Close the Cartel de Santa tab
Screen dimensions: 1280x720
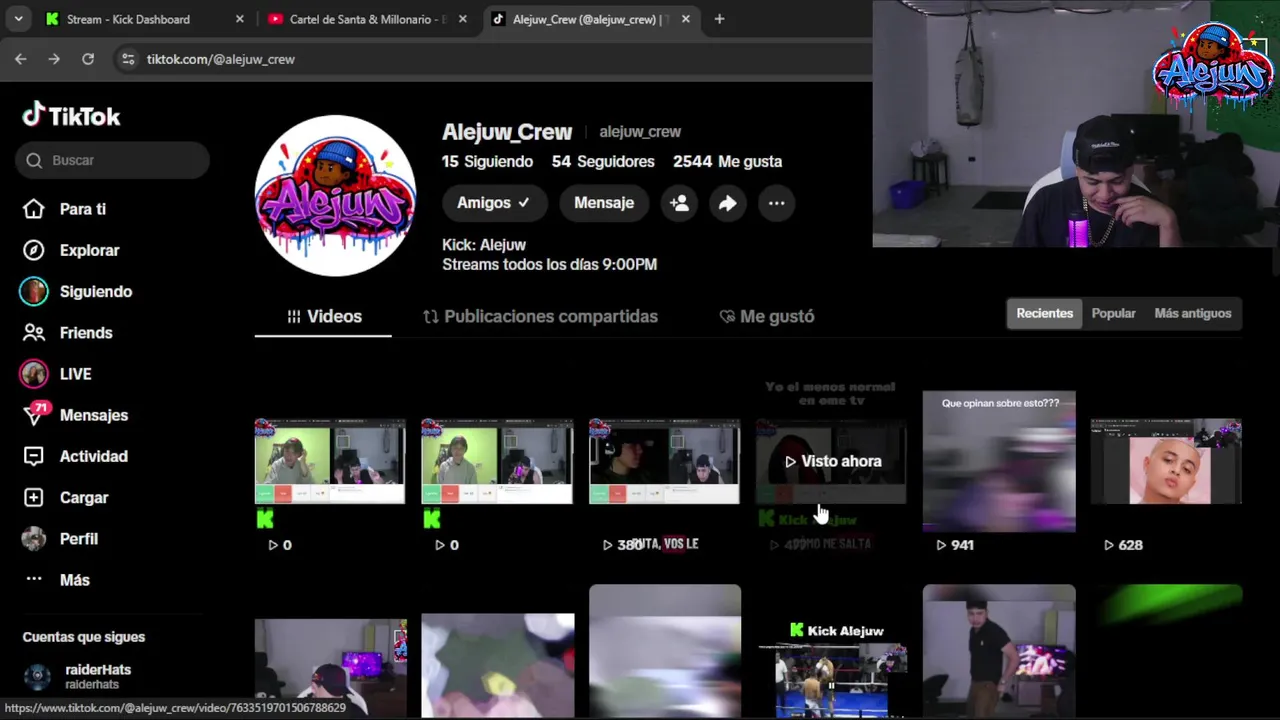point(462,19)
